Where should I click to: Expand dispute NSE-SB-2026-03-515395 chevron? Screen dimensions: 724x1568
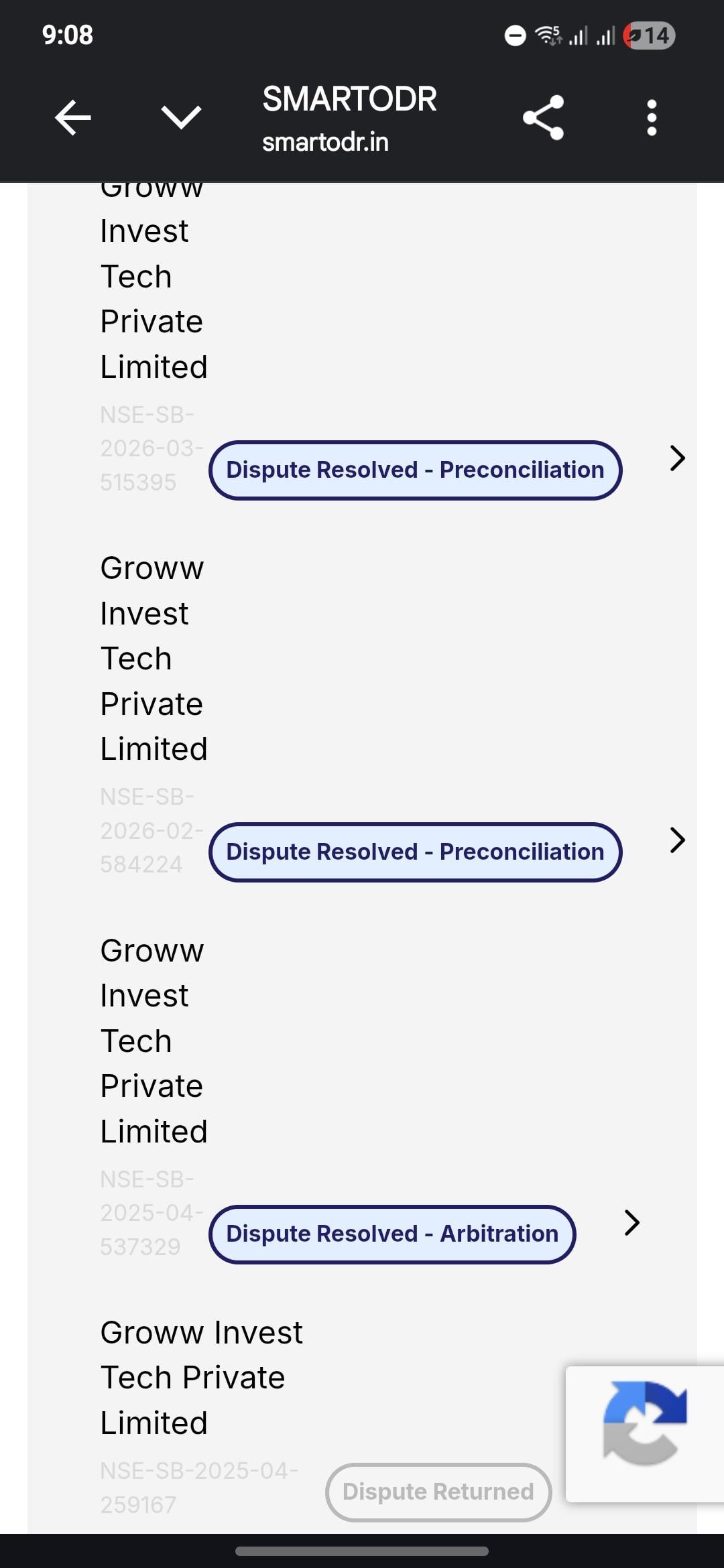[677, 458]
